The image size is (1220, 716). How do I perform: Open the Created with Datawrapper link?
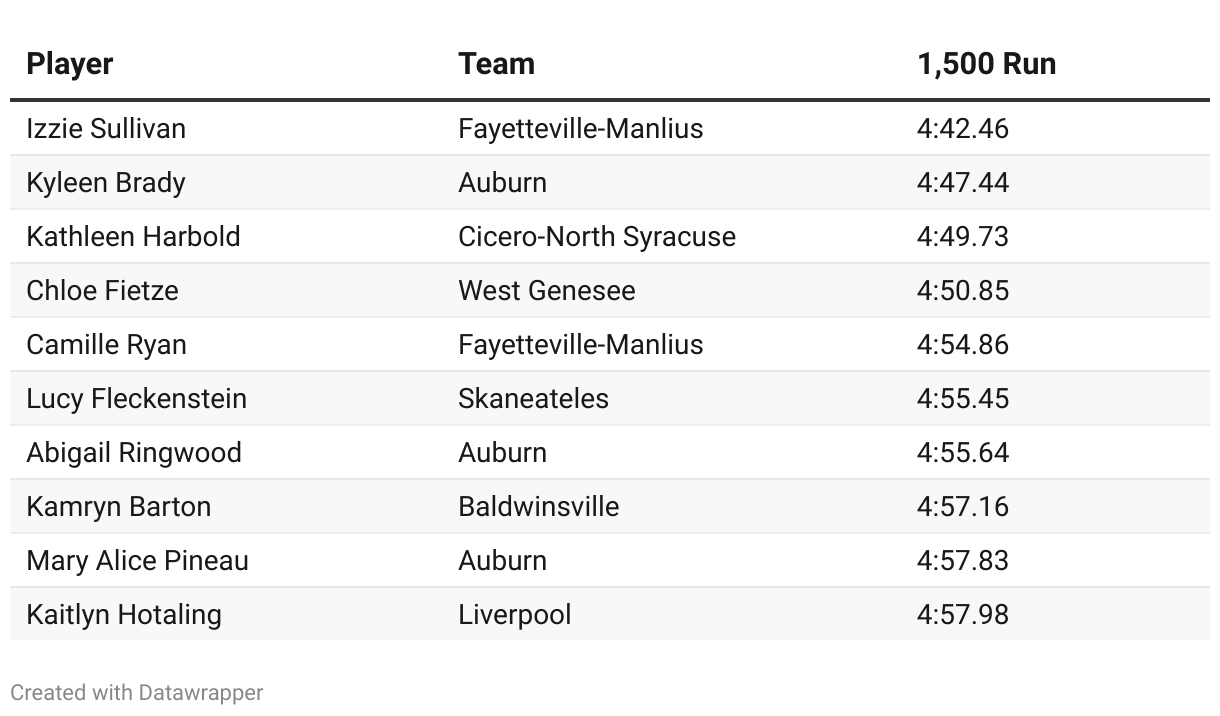[137, 692]
